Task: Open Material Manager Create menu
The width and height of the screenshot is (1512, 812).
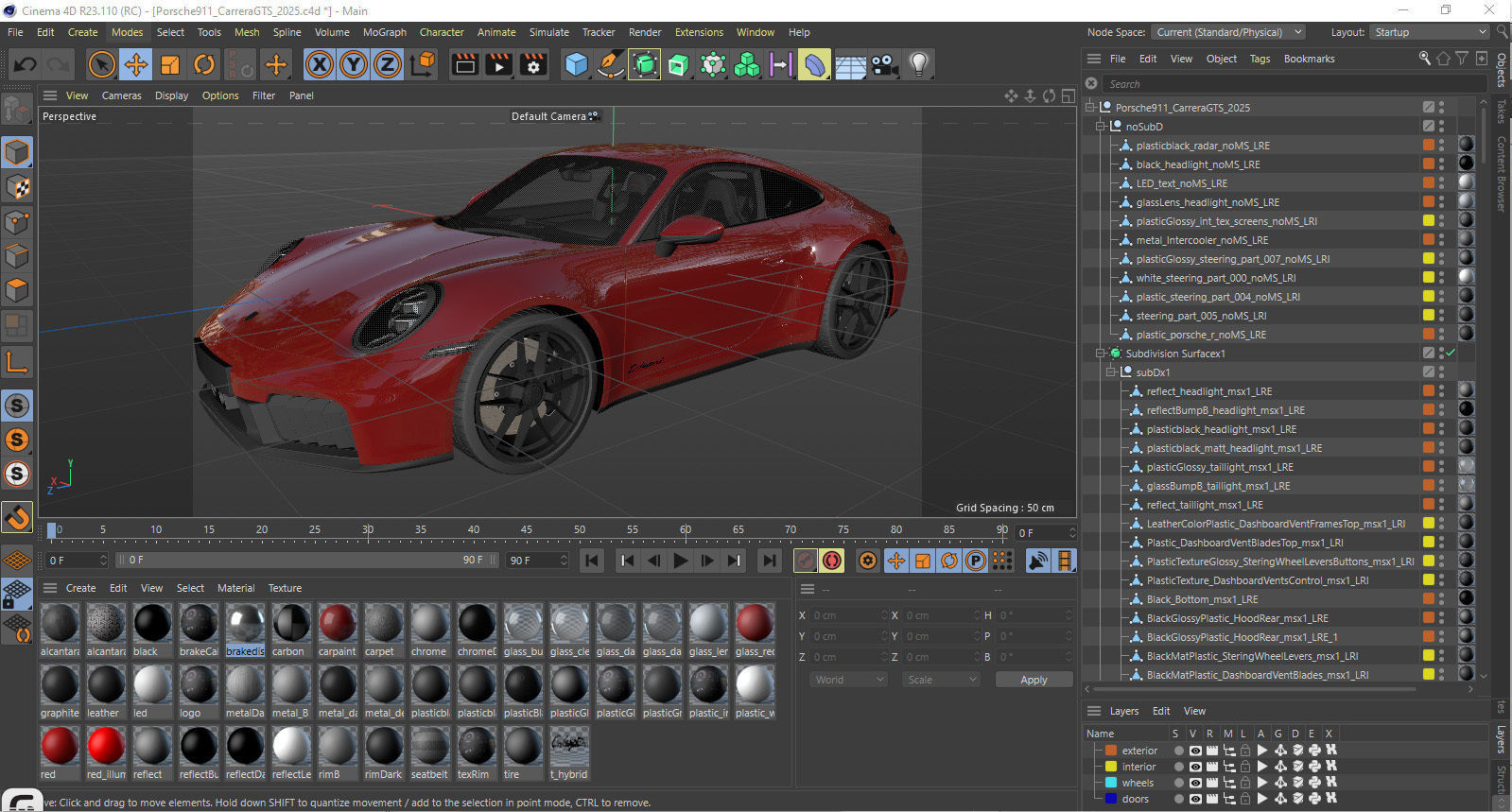Action: (x=80, y=588)
